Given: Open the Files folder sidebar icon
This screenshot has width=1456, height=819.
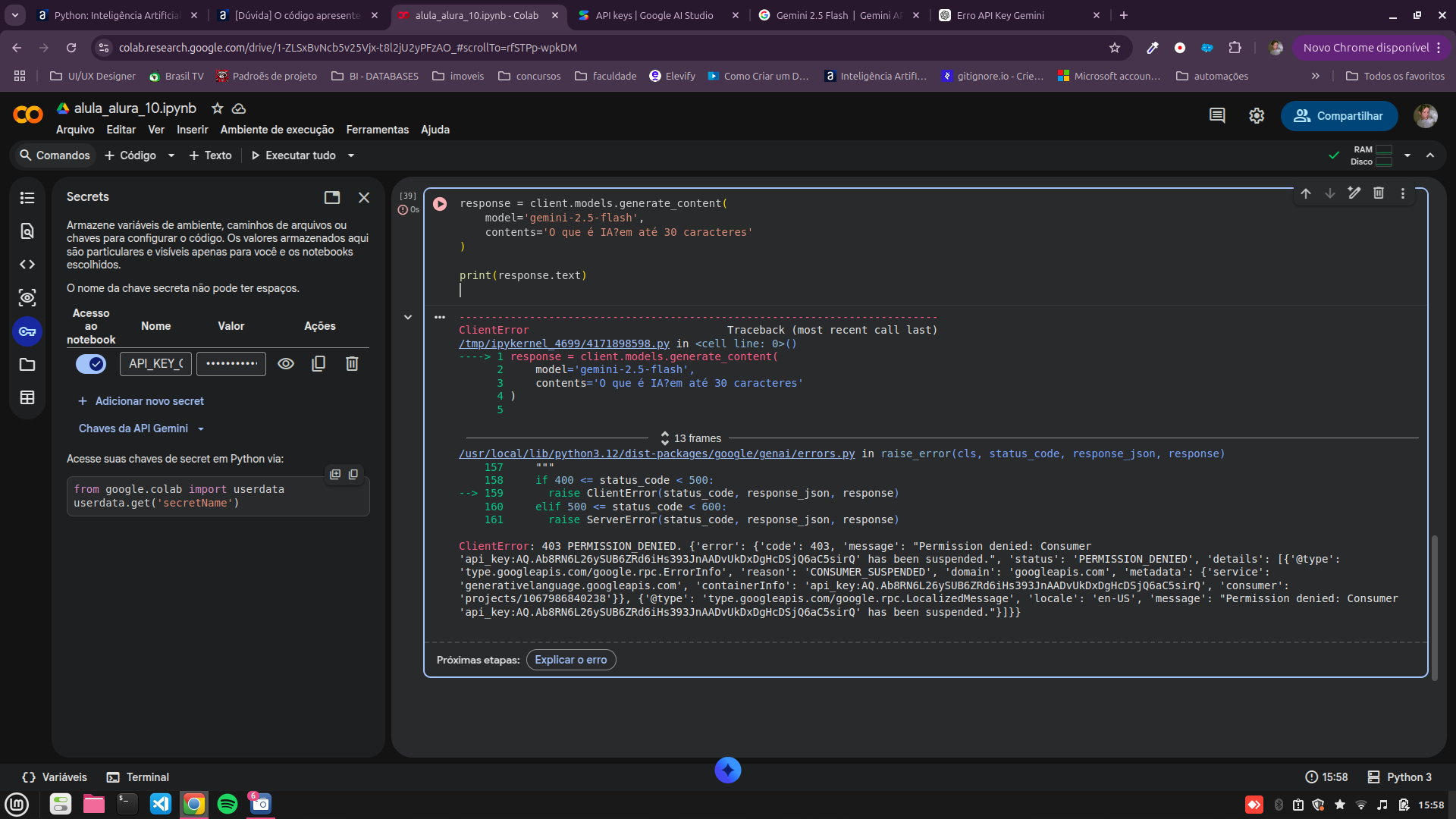Looking at the screenshot, I should click(27, 365).
